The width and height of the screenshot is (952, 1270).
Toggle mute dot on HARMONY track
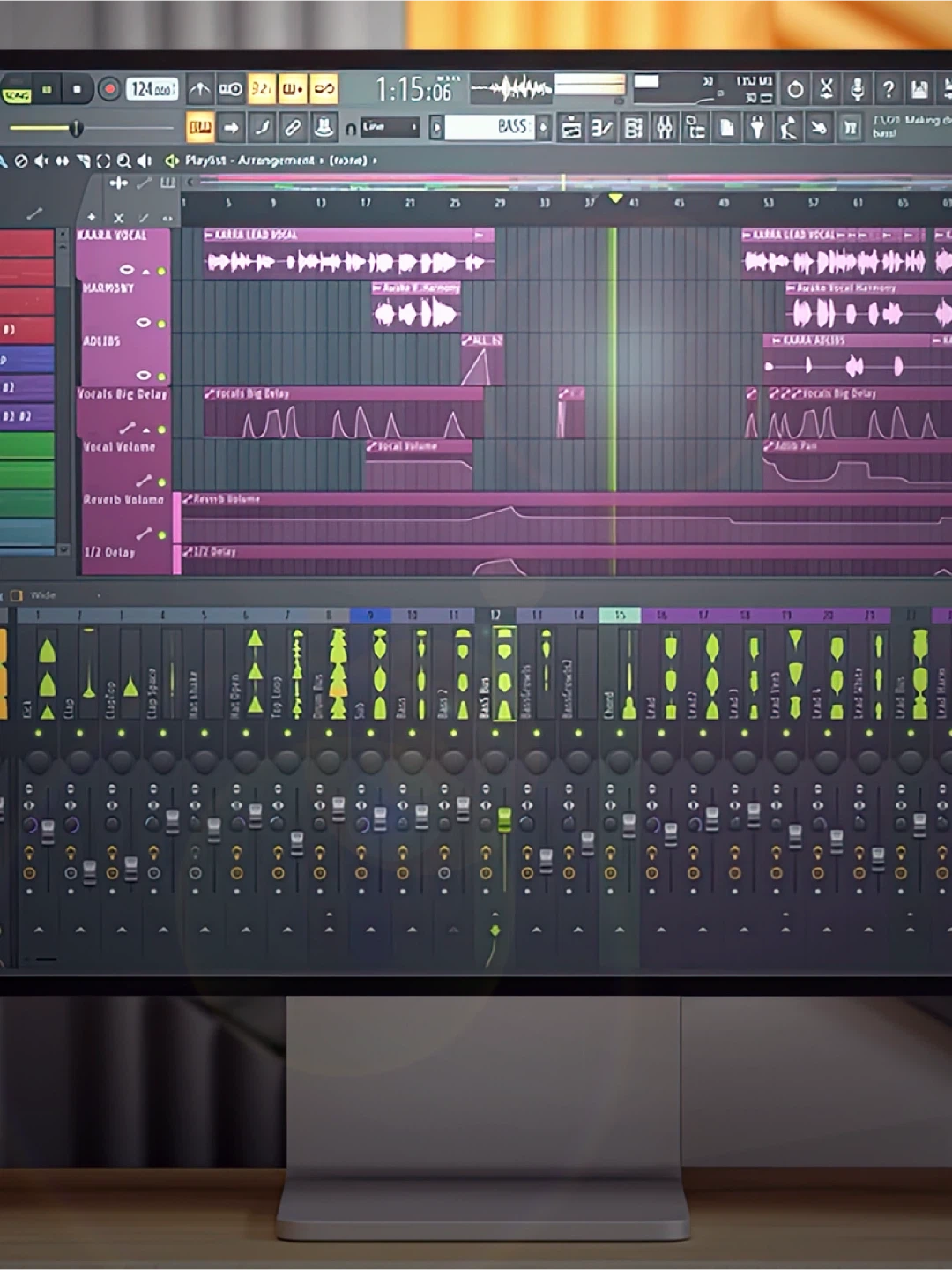click(x=161, y=324)
